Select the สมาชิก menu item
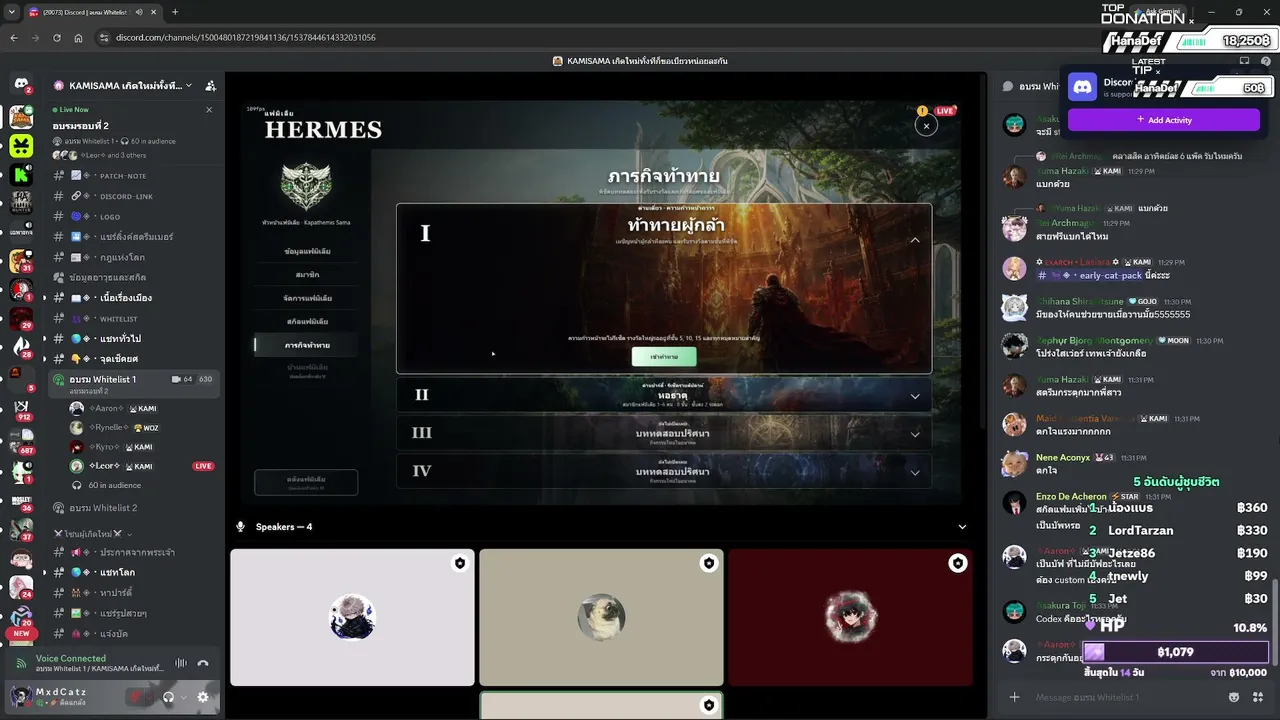This screenshot has width=1280, height=720. point(307,274)
